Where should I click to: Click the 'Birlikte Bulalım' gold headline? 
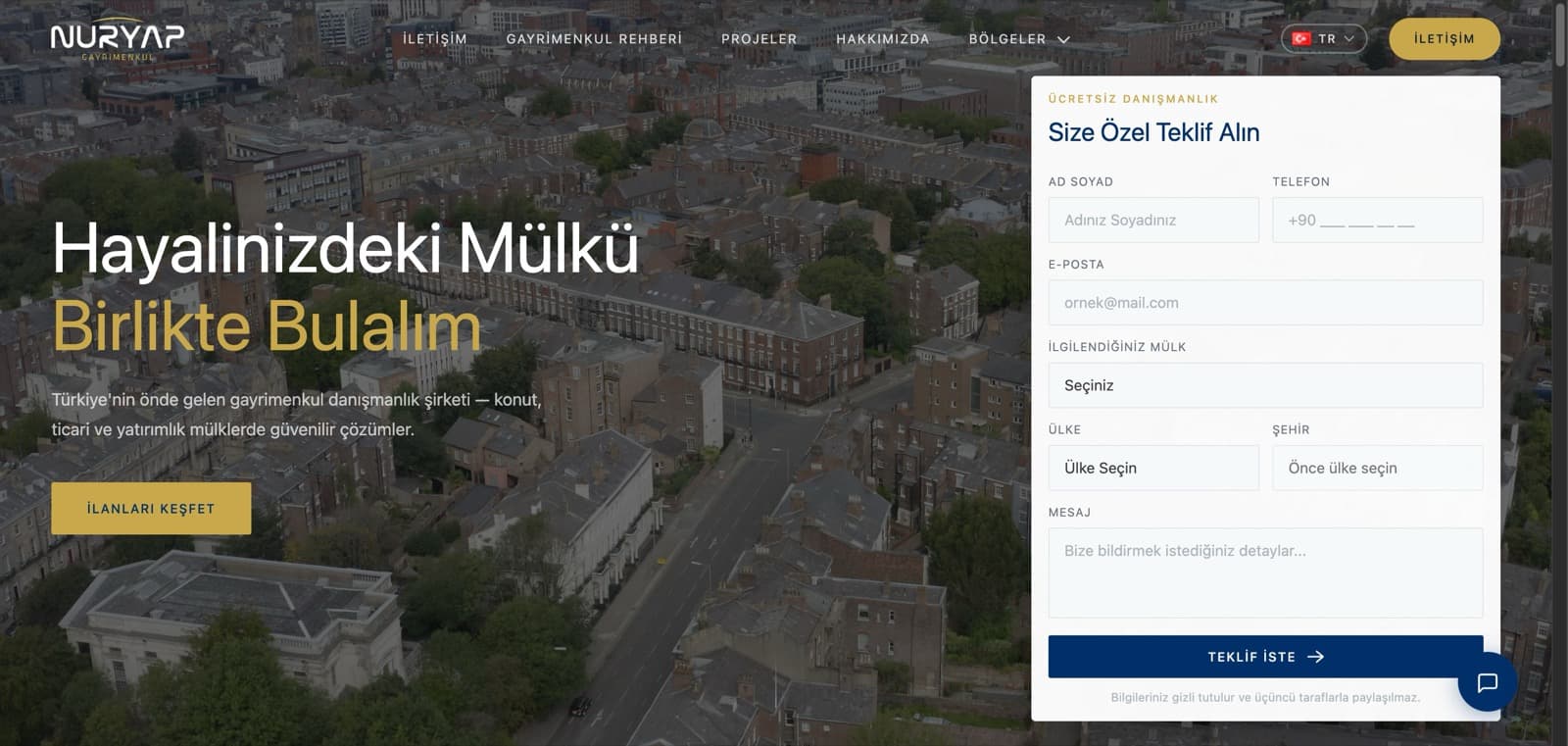pos(267,325)
